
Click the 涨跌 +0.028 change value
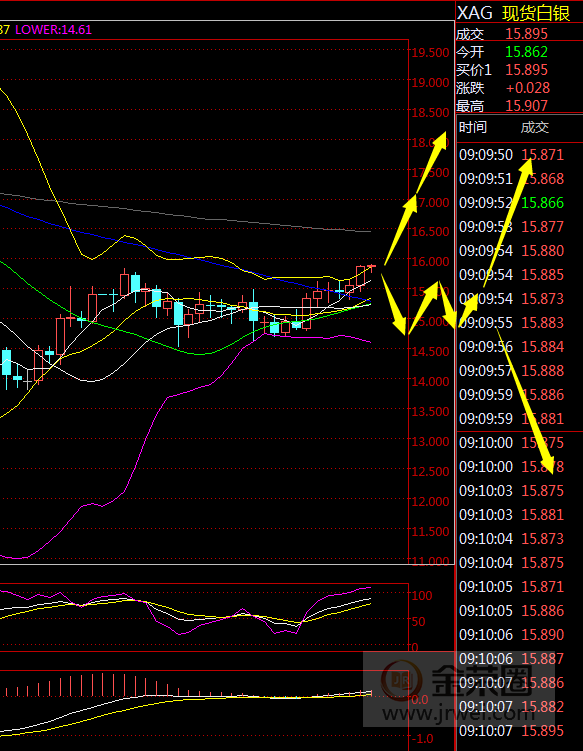tap(528, 88)
